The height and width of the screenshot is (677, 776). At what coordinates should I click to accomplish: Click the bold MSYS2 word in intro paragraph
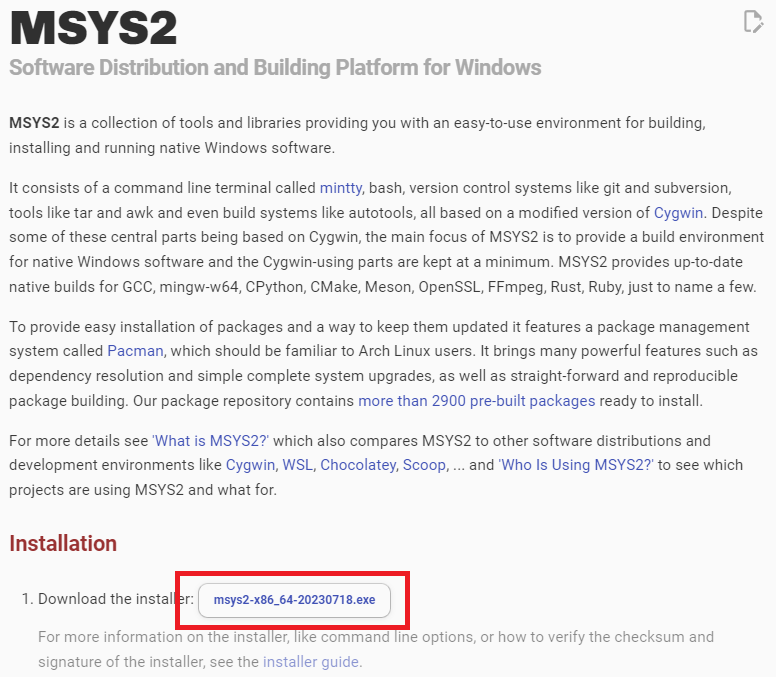34,123
